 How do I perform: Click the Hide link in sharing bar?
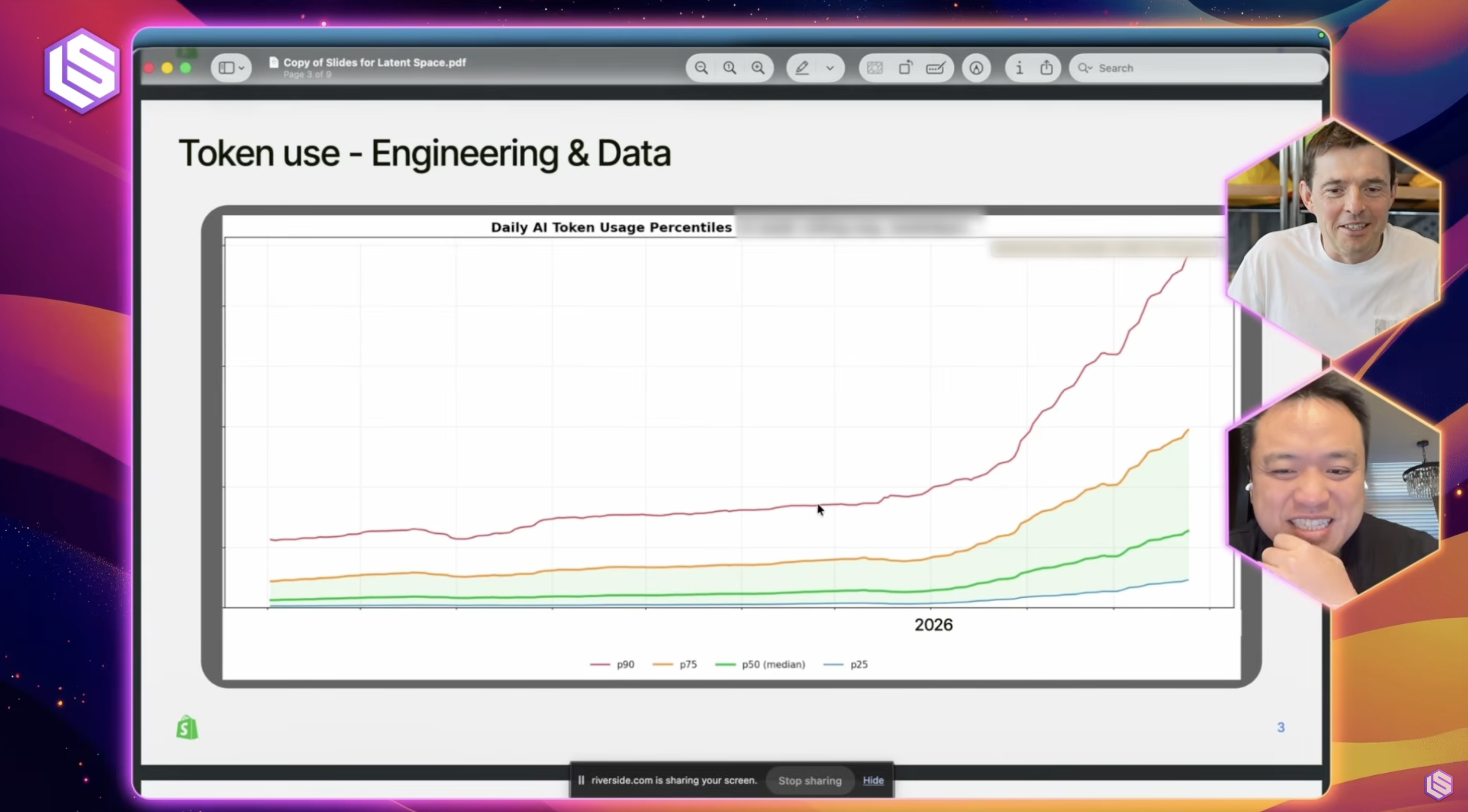pyautogui.click(x=872, y=780)
